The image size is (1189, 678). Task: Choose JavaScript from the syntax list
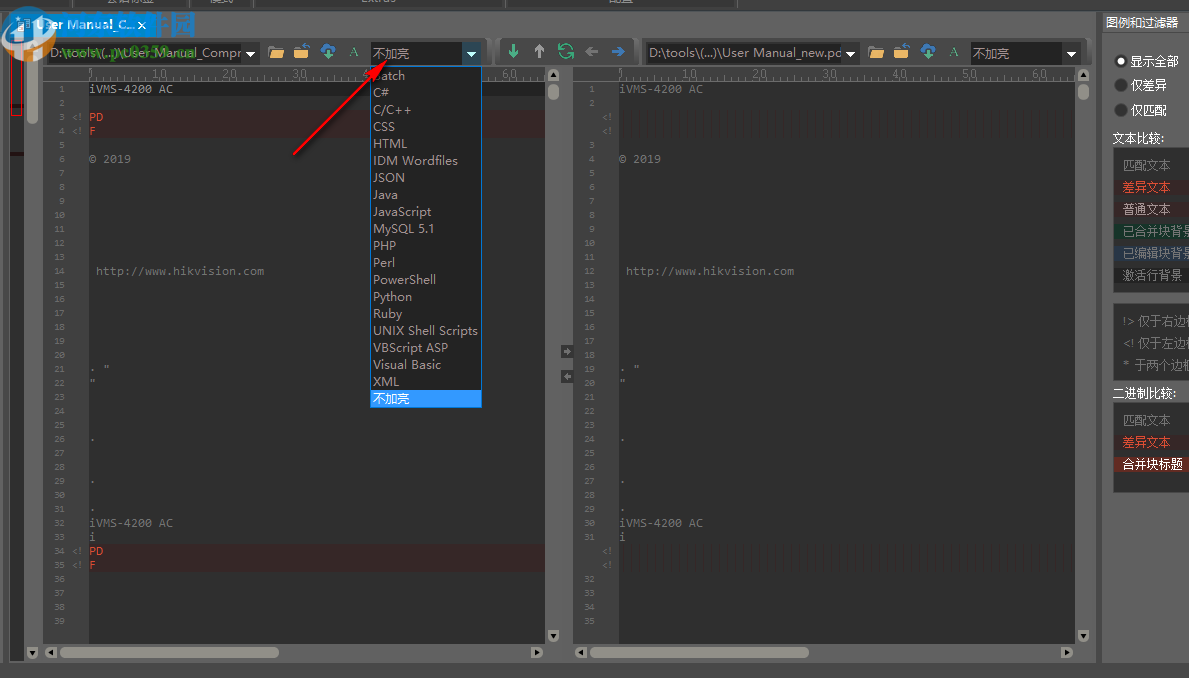(x=402, y=212)
